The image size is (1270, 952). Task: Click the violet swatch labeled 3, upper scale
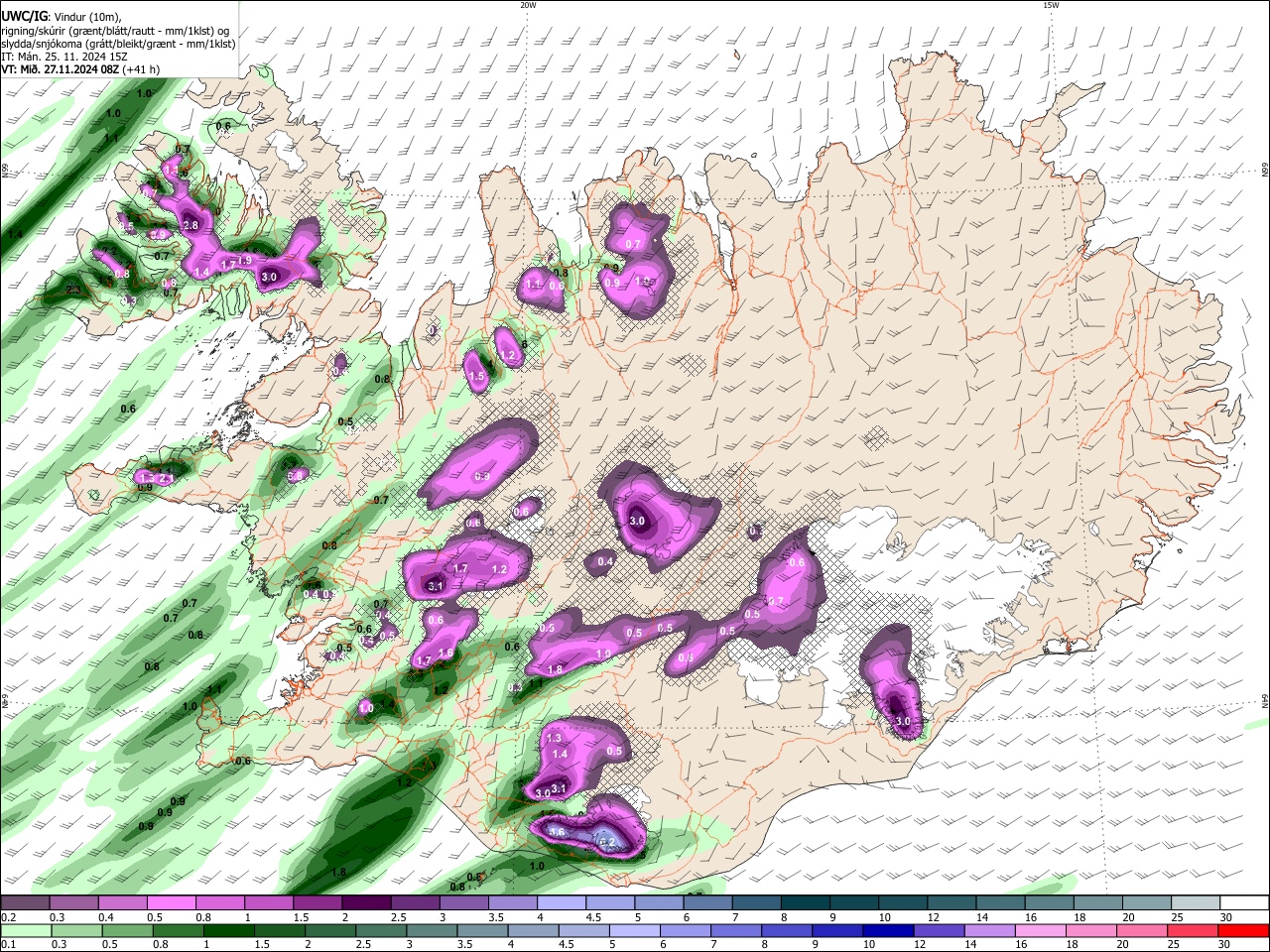463,903
